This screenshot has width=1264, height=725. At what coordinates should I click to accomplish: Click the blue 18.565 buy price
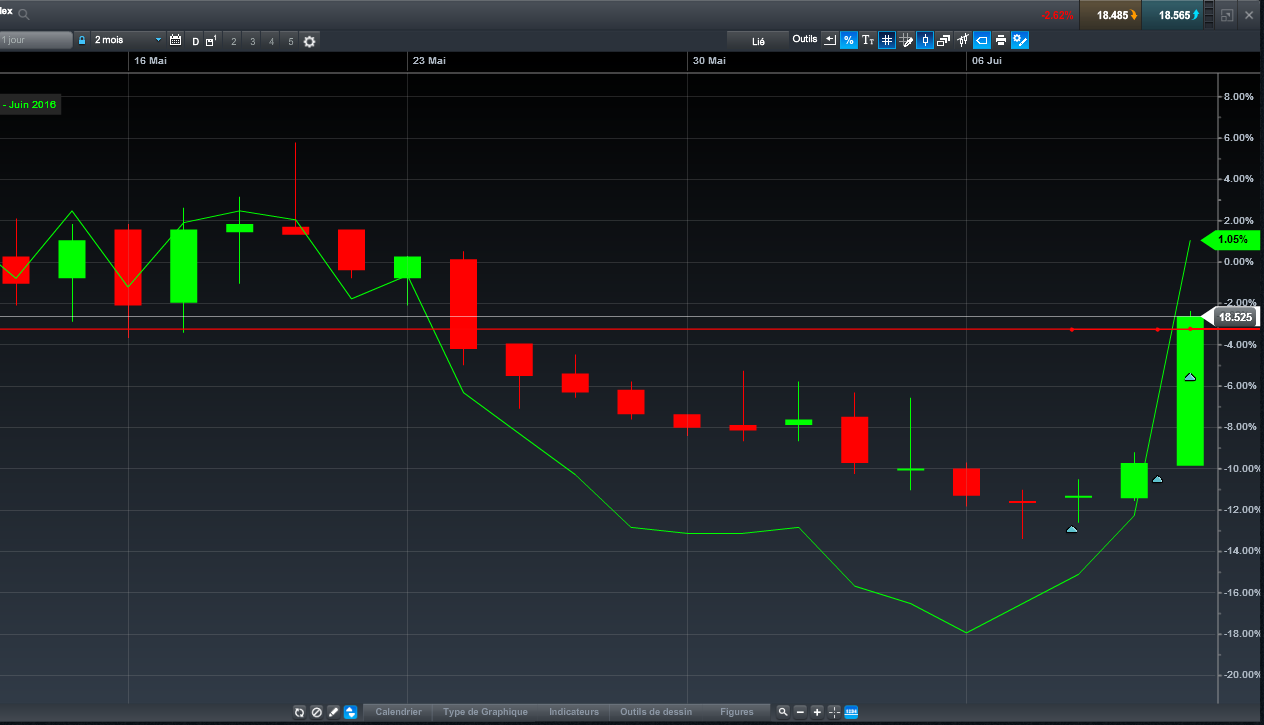pyautogui.click(x=1174, y=15)
